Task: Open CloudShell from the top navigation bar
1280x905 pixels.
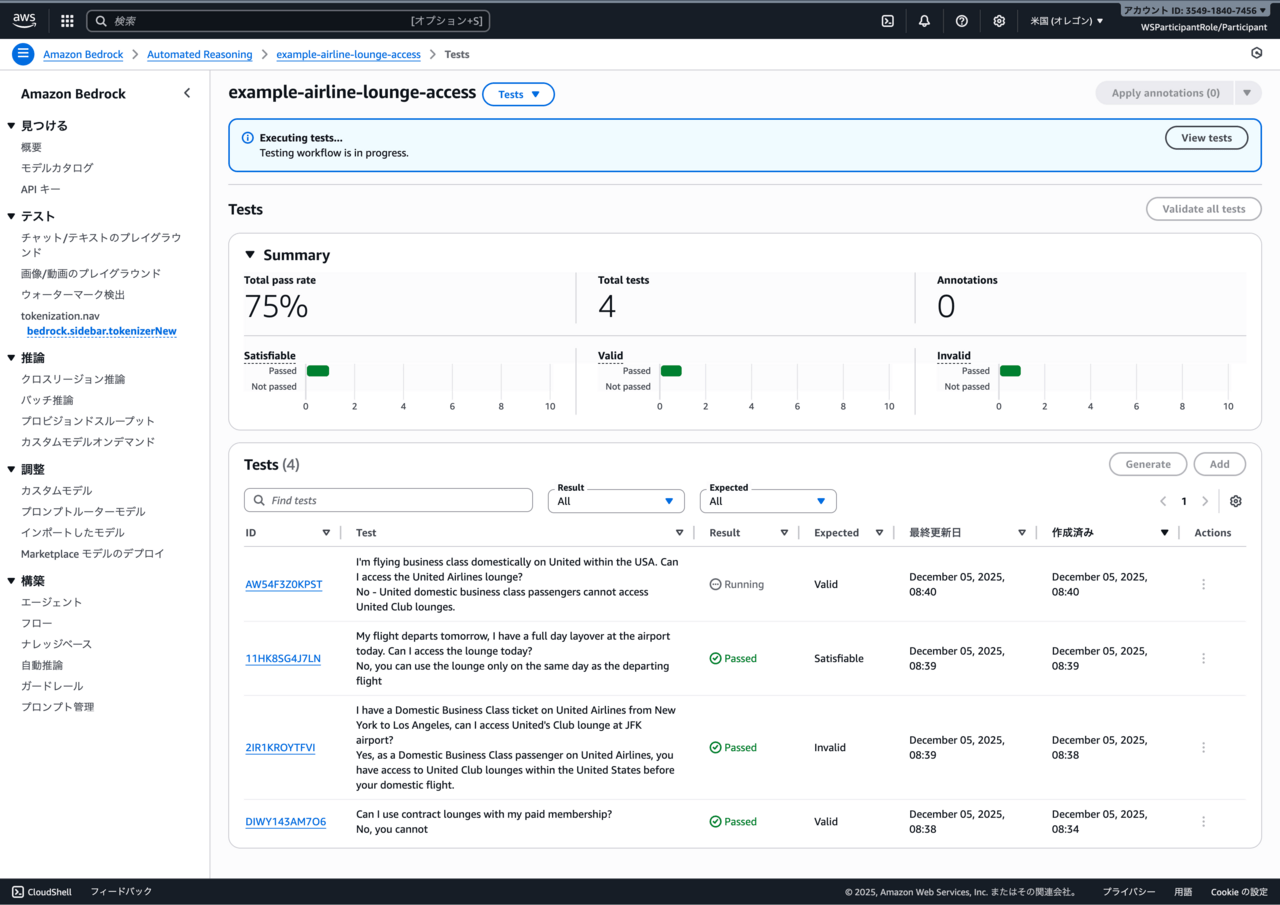Action: (x=887, y=20)
